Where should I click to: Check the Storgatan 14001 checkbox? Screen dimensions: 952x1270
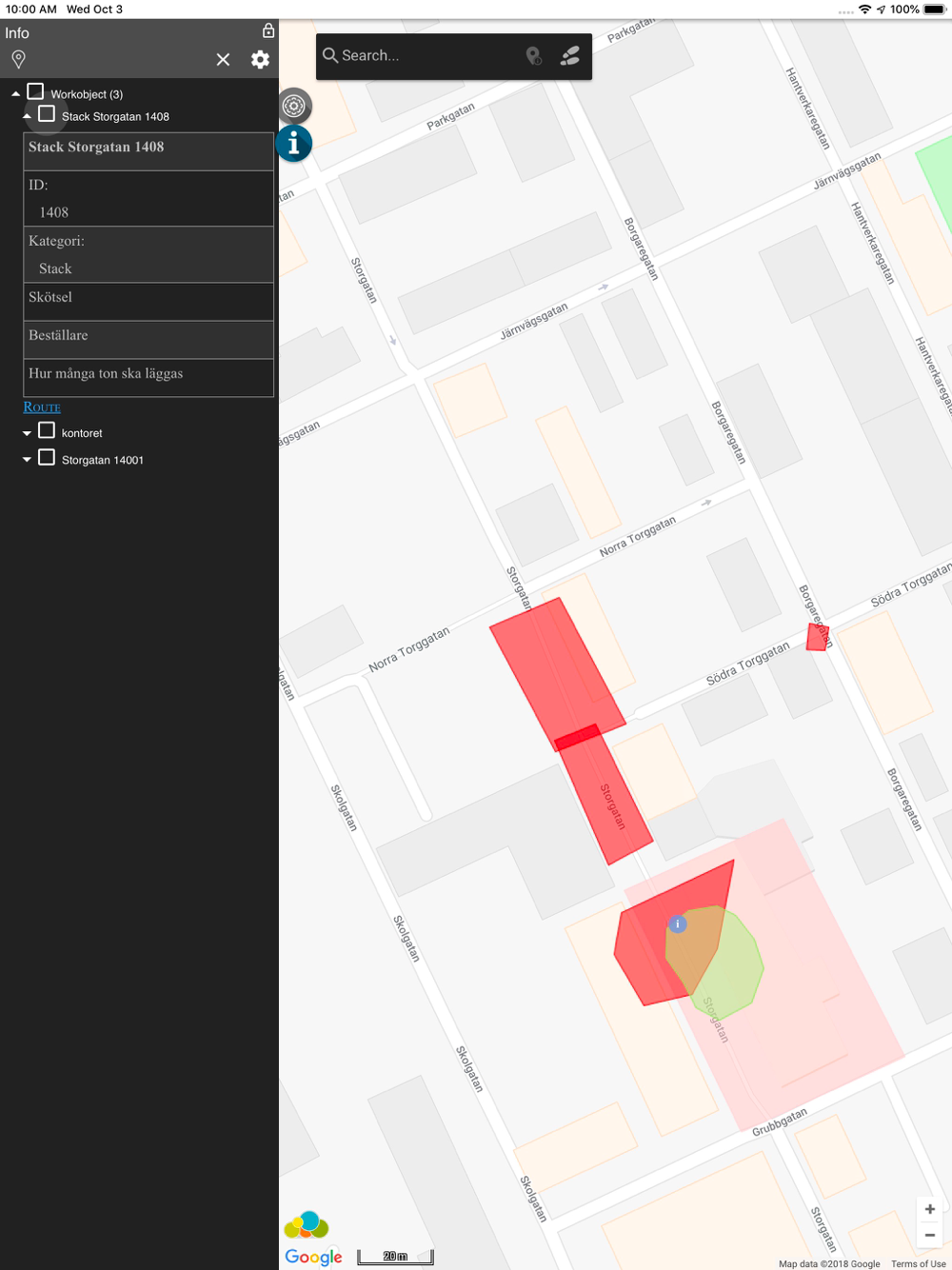46,457
